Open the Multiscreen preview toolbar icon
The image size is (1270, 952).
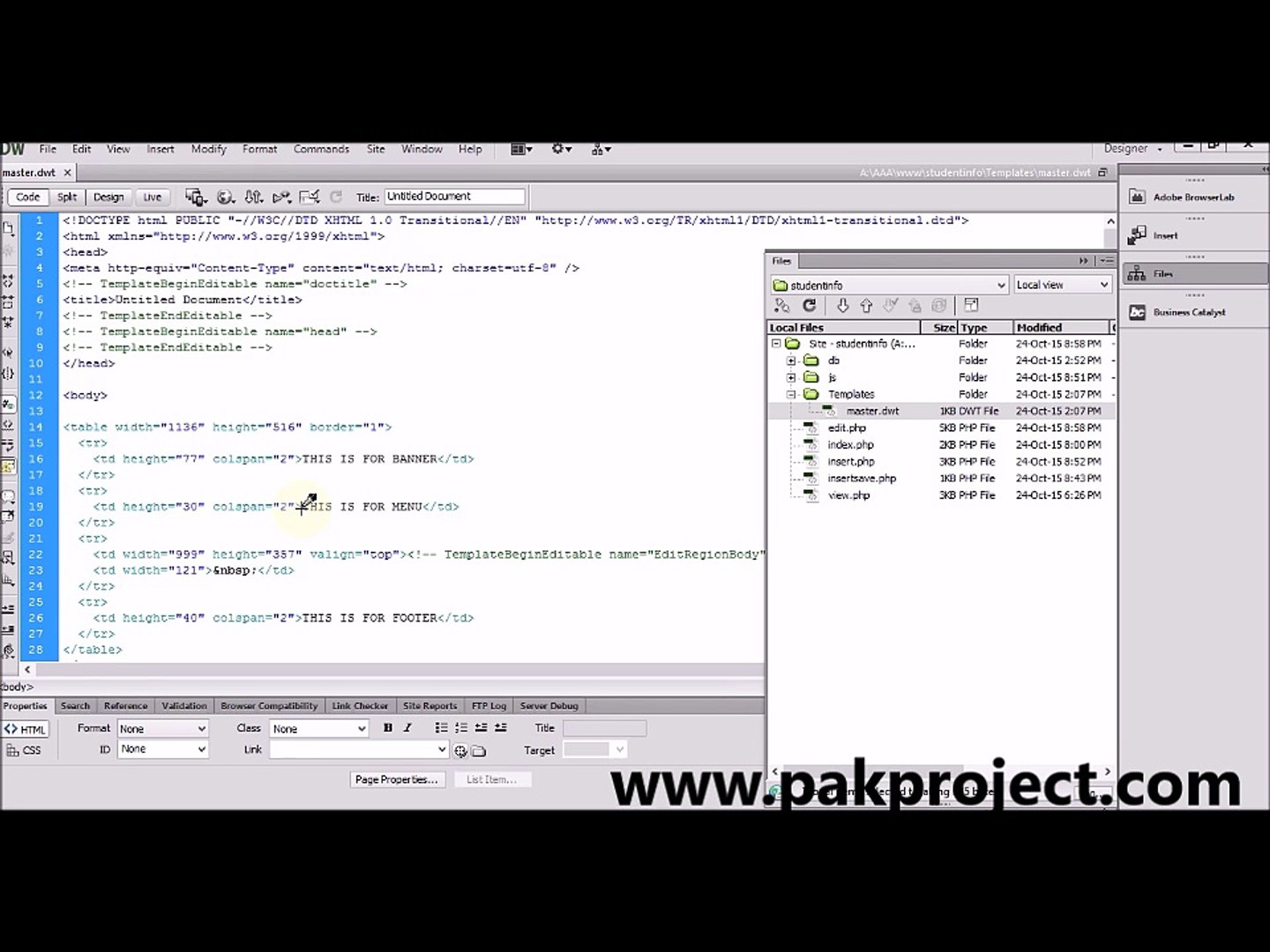click(x=196, y=197)
